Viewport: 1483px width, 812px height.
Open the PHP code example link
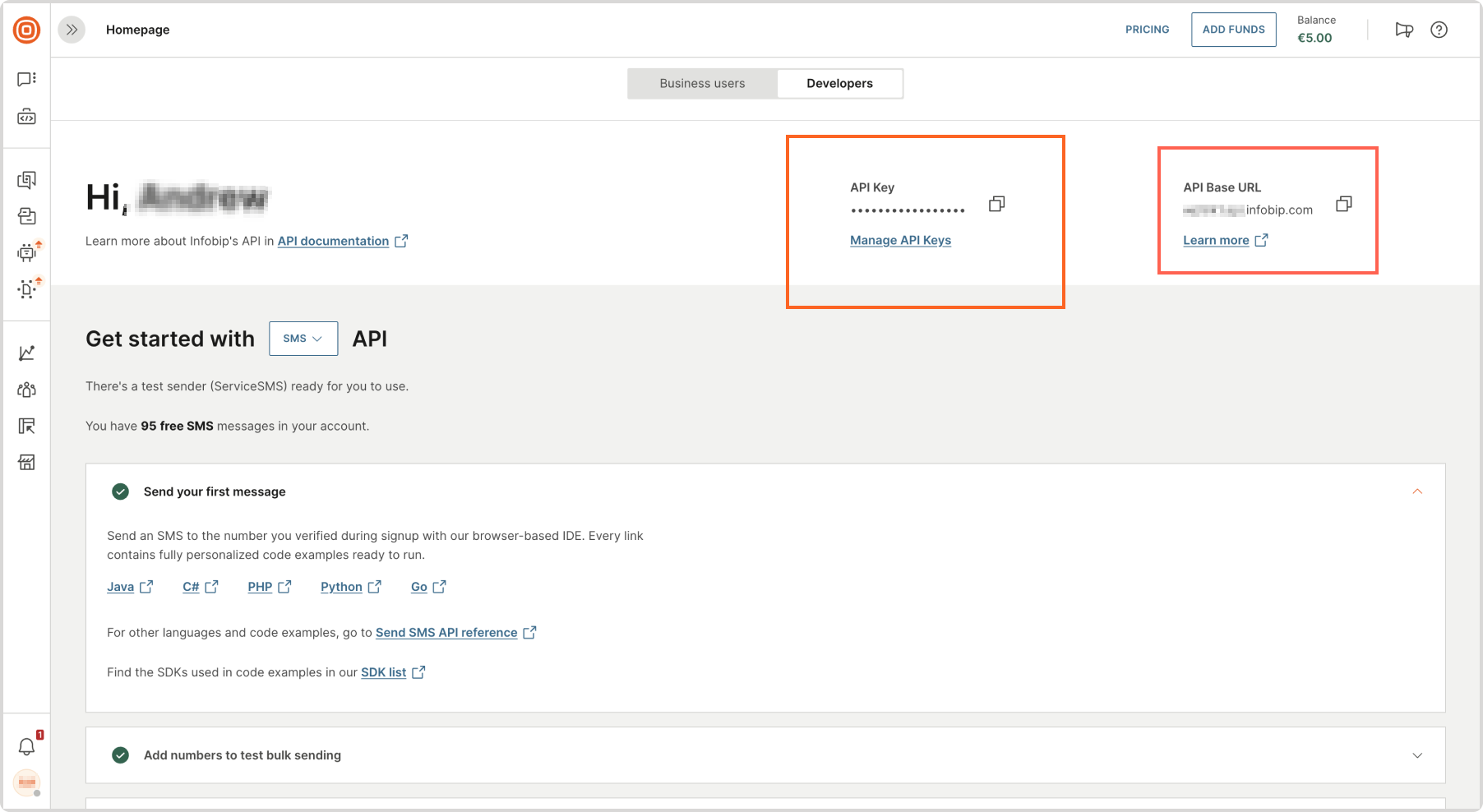tap(260, 587)
